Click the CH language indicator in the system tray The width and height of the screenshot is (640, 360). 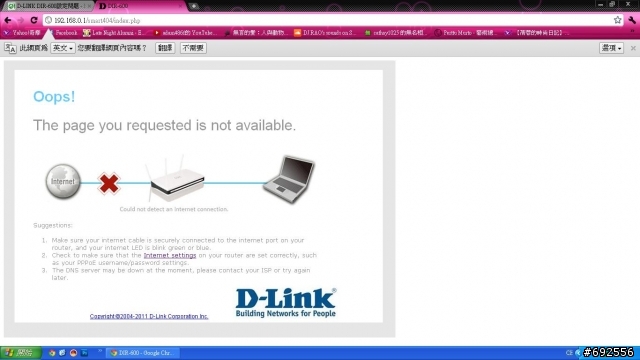tap(569, 353)
